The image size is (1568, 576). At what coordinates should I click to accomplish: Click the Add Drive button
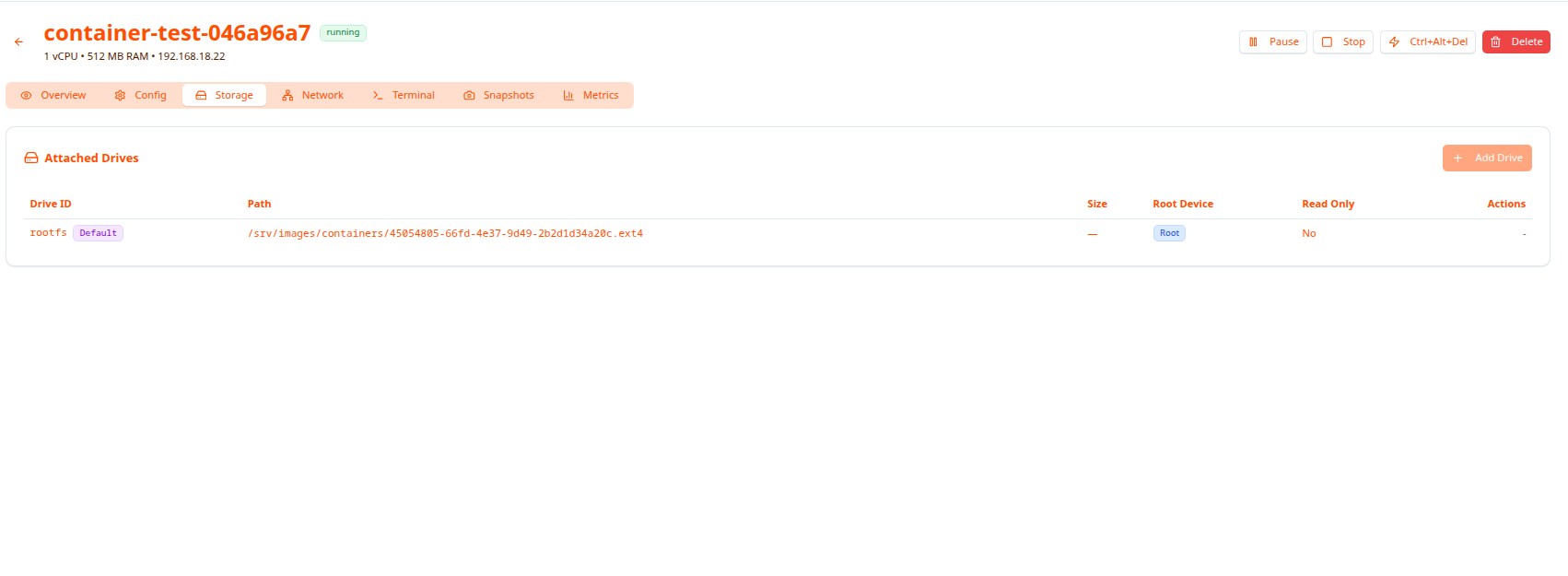point(1487,159)
